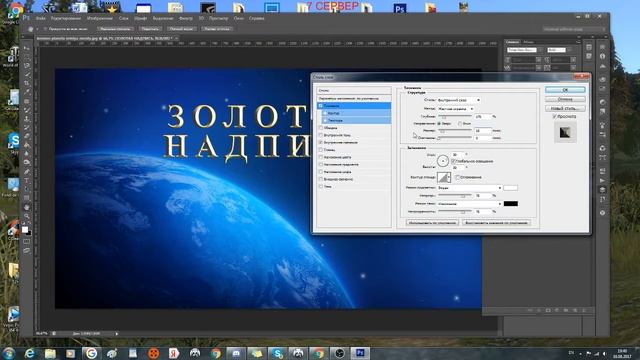Open the Контур глянца contour picker

(x=444, y=177)
